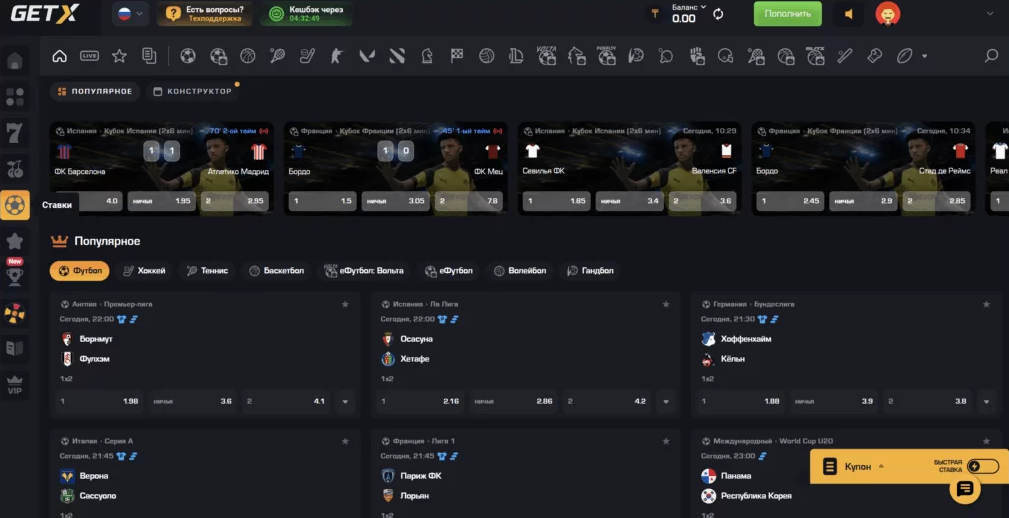Click the trophy icon marked New
Screen dimensions: 1009x518
click(14, 277)
